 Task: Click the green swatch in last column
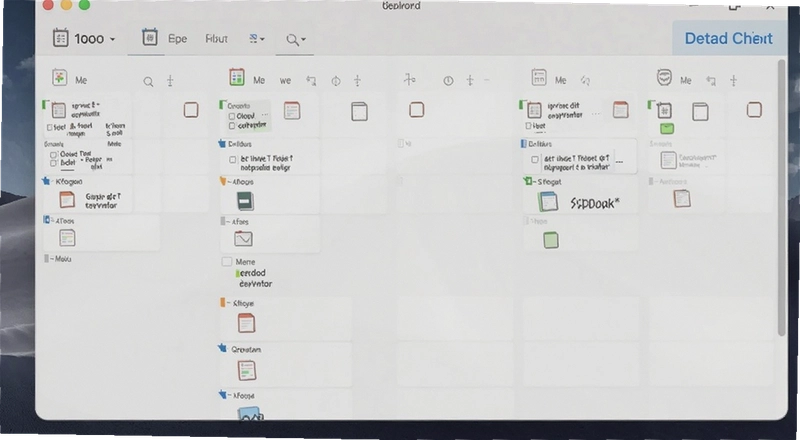[x=666, y=129]
